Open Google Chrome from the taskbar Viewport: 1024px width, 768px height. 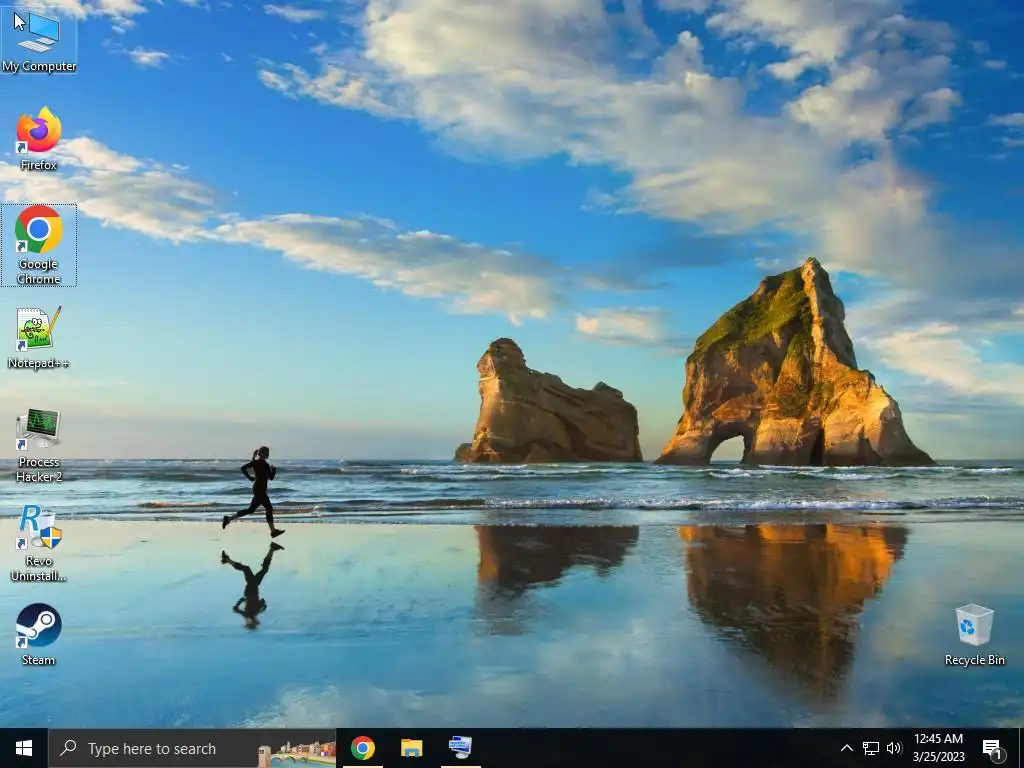[x=363, y=748]
